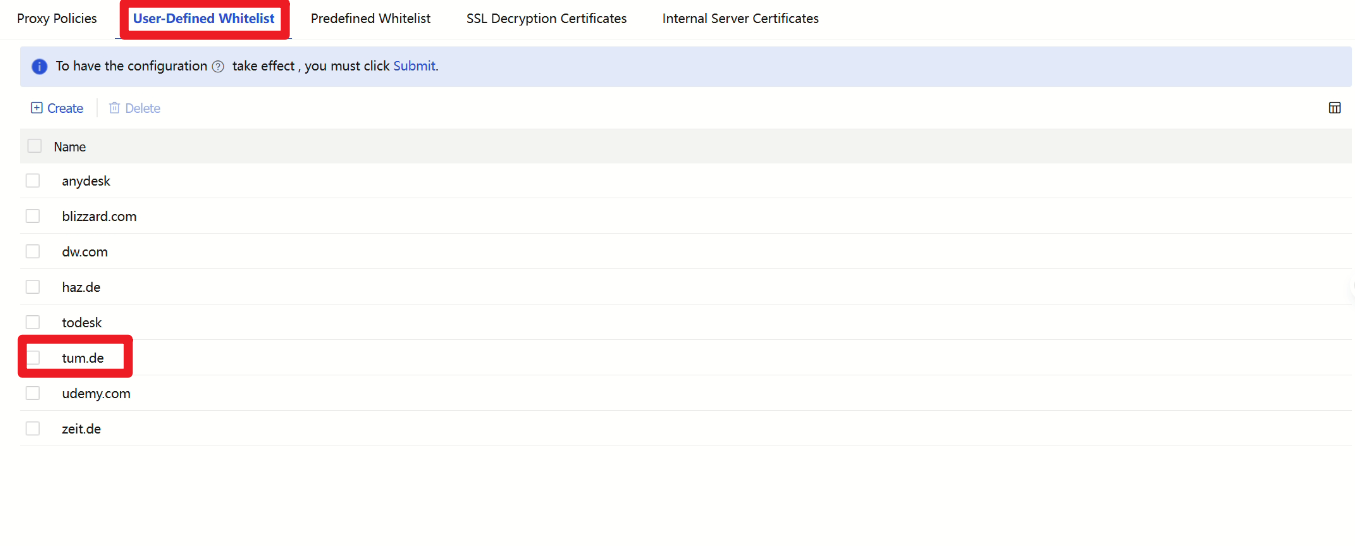The height and width of the screenshot is (546, 1355).
Task: Open the Proxy Policies tab
Action: (x=57, y=19)
